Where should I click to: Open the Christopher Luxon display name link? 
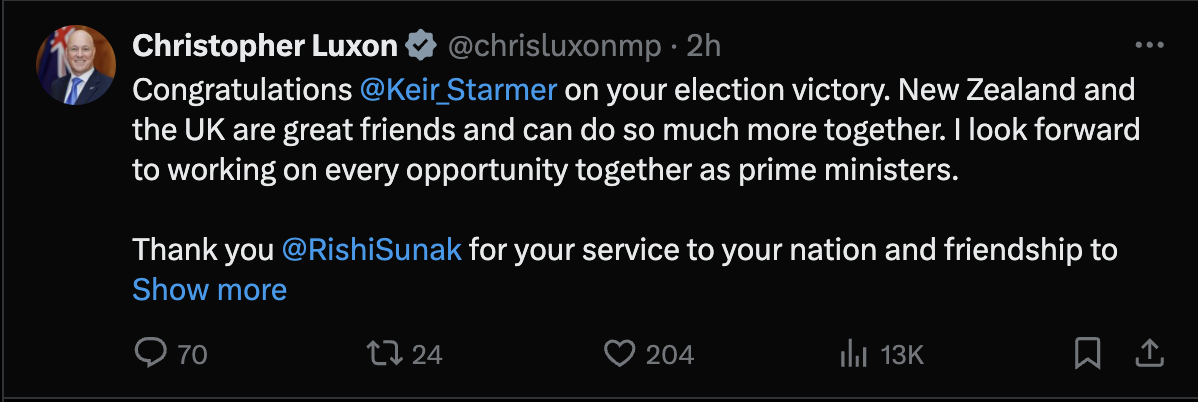265,46
